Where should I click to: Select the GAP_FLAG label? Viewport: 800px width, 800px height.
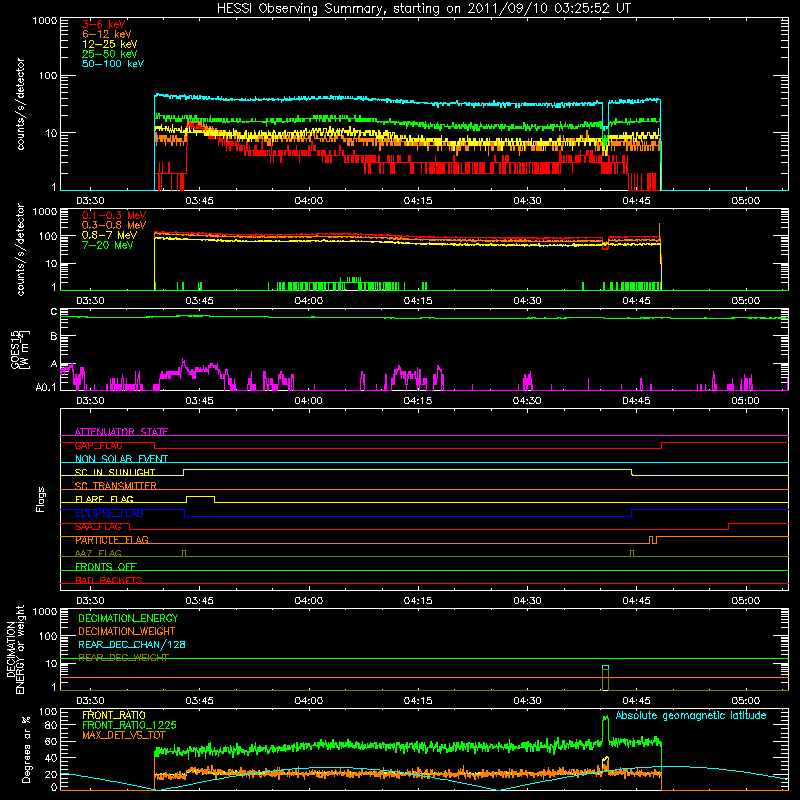tap(98, 445)
